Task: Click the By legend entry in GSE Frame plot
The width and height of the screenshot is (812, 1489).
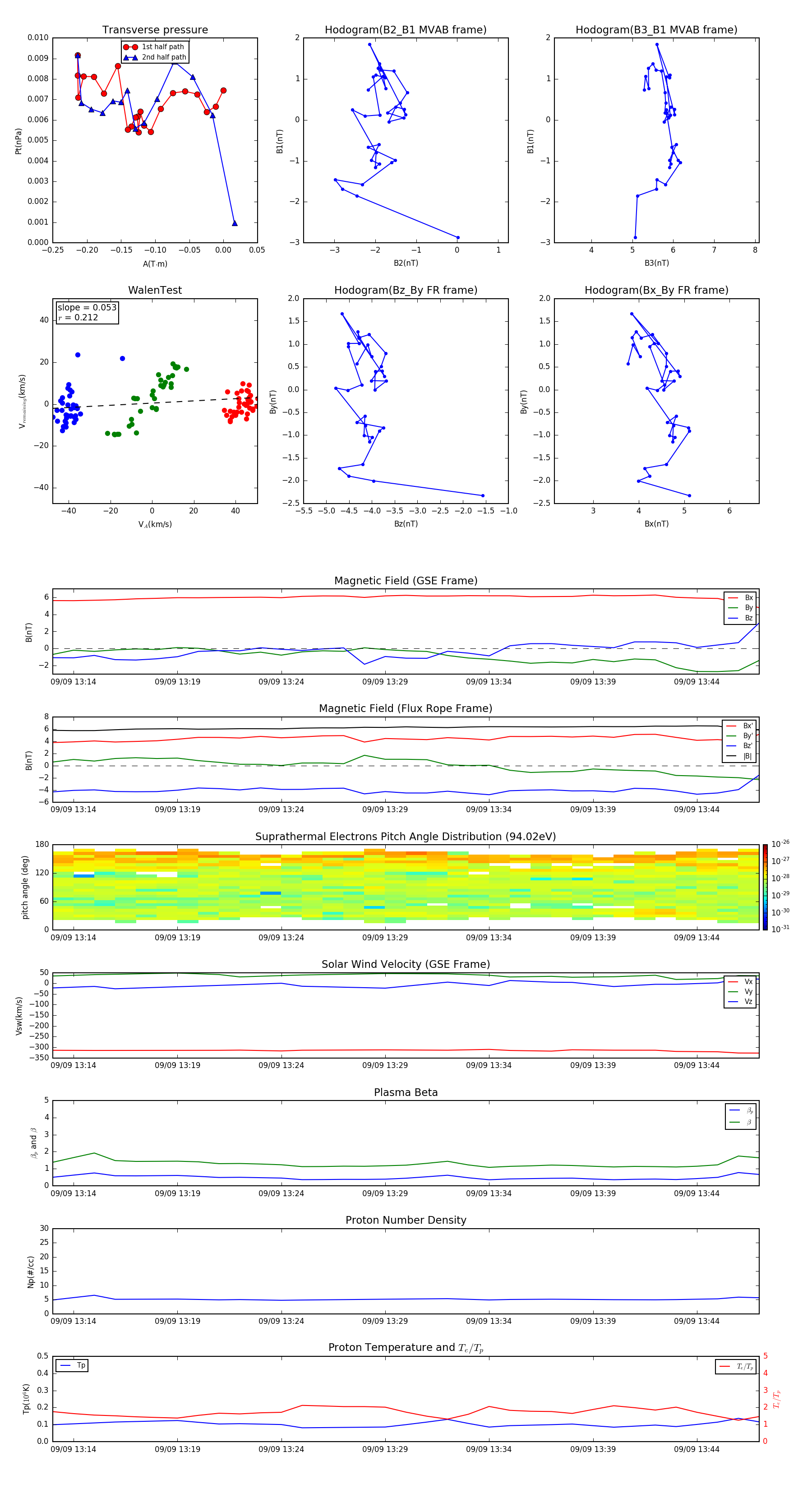Action: click(741, 607)
